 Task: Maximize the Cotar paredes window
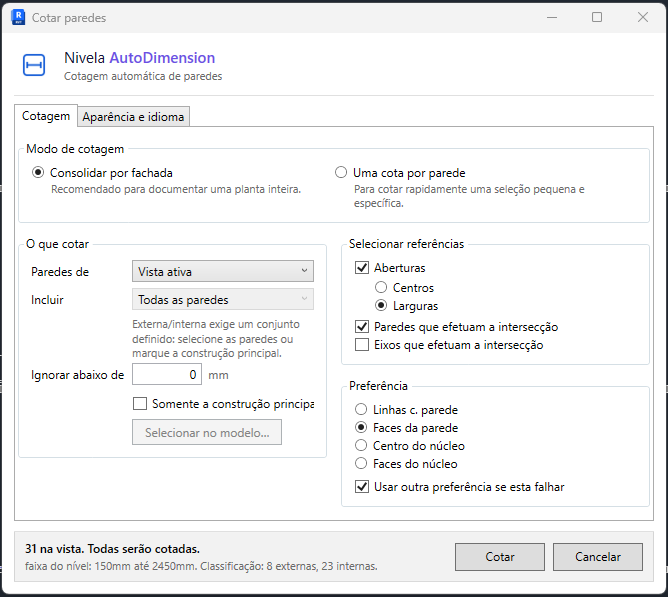pyautogui.click(x=597, y=17)
